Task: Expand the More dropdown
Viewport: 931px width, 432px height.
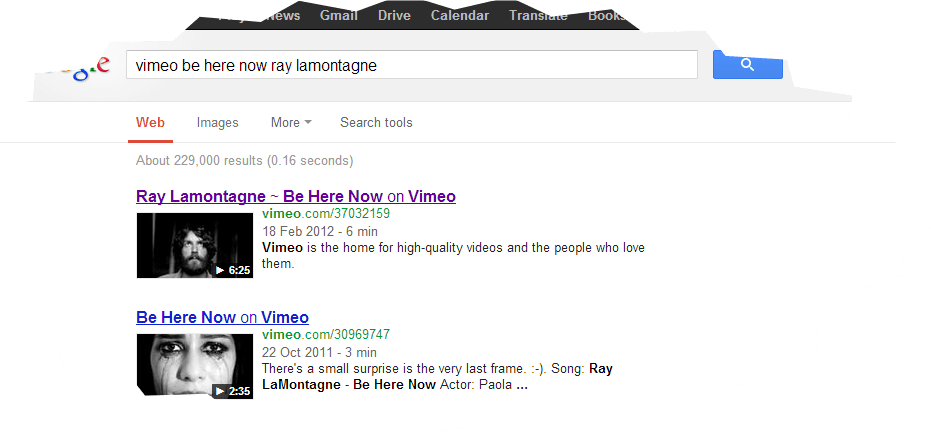Action: [291, 123]
